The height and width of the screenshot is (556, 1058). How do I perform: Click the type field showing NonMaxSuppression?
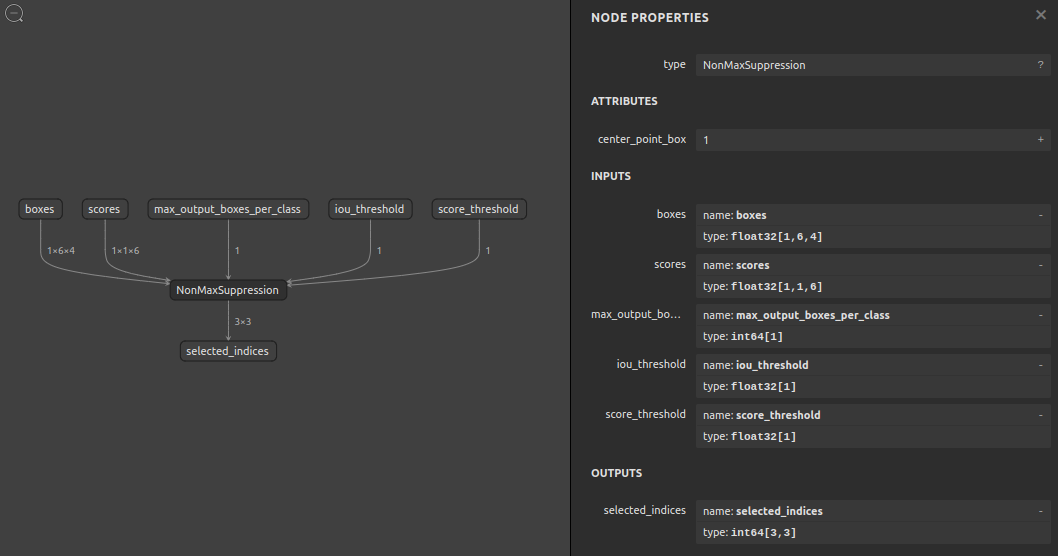point(860,65)
